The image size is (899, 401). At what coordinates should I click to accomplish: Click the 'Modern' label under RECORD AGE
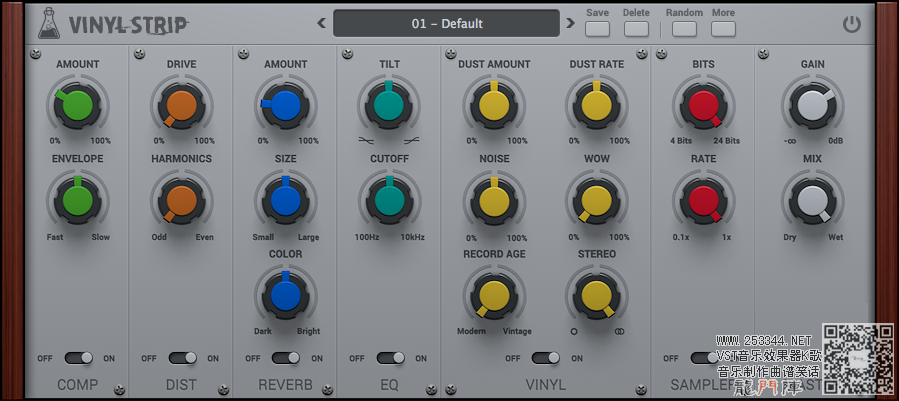click(x=471, y=331)
